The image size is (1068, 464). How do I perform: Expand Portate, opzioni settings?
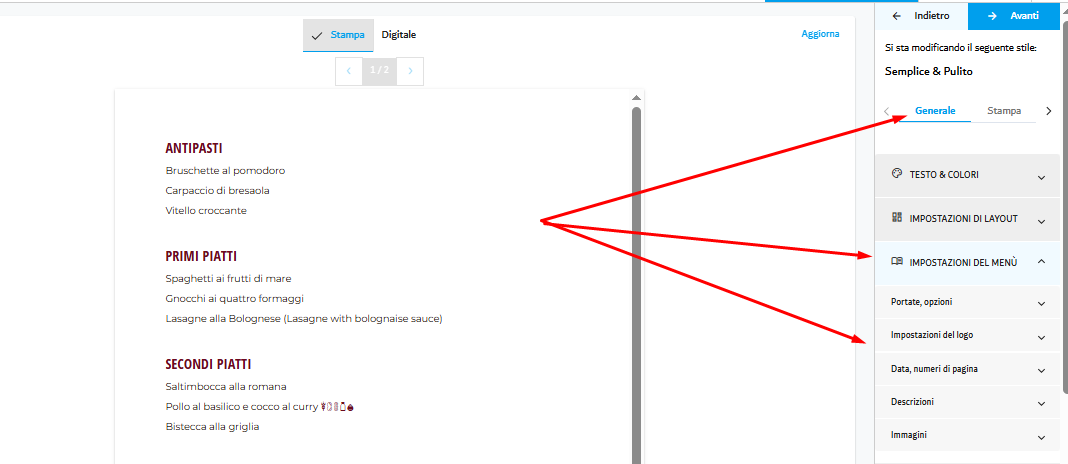coord(967,303)
